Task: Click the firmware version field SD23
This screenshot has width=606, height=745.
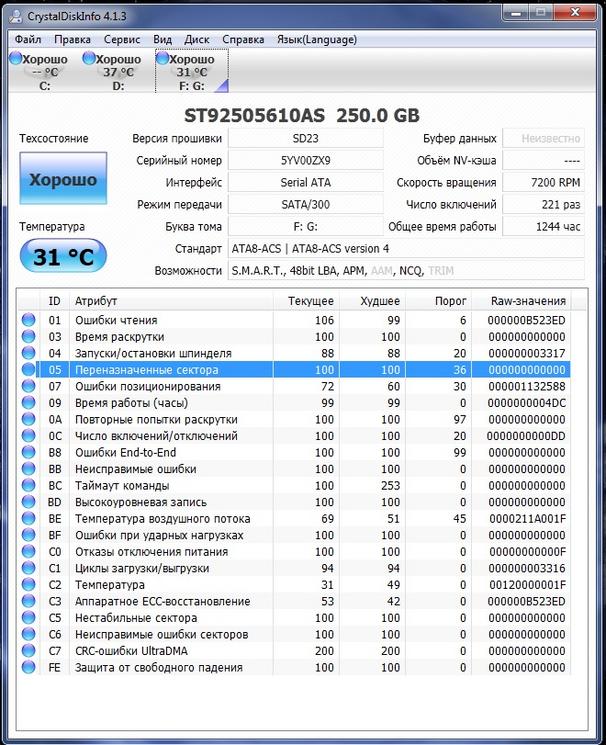Action: click(x=306, y=139)
